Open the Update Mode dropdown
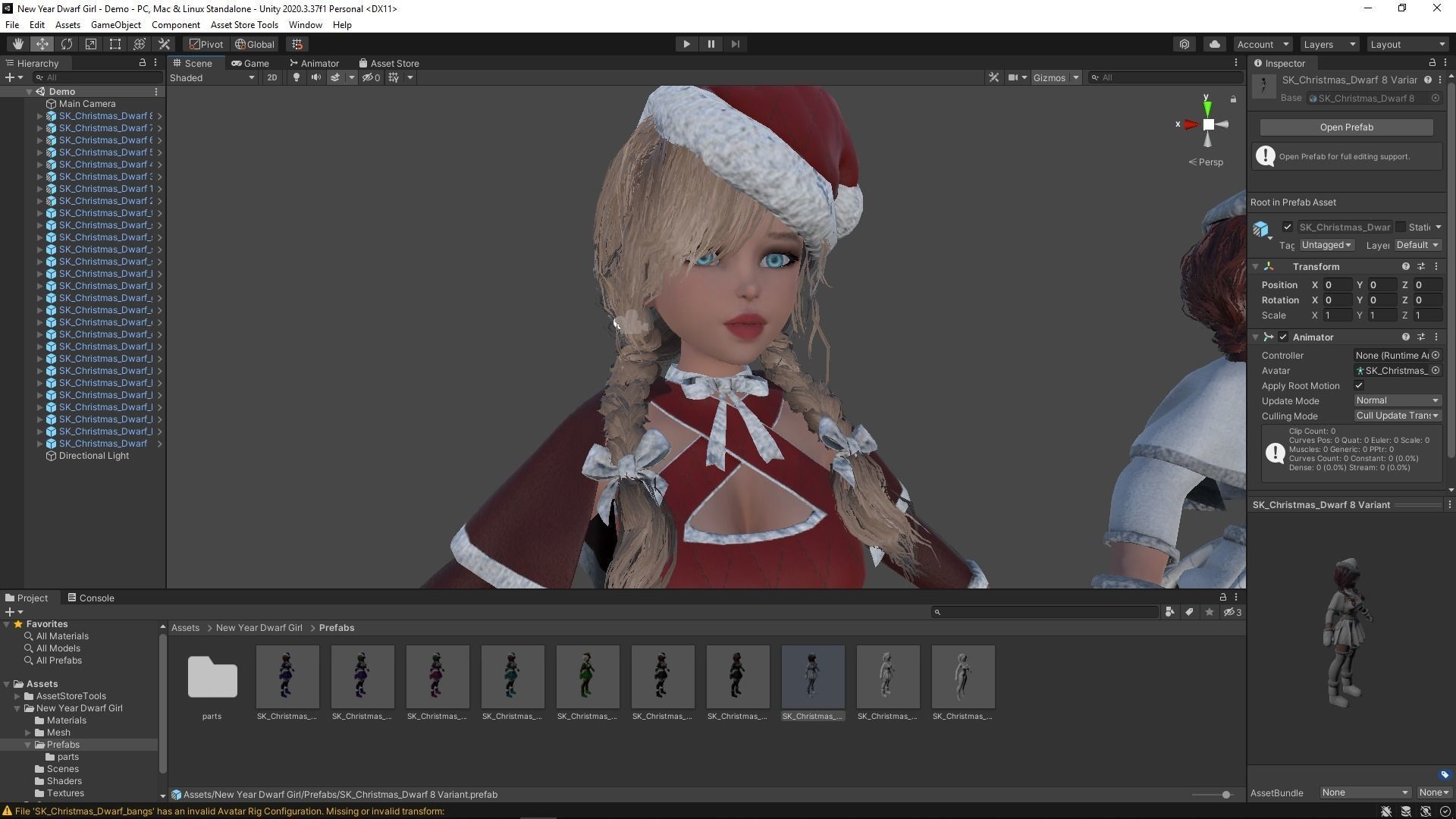Screen dimensions: 1456x819 [x=1397, y=400]
